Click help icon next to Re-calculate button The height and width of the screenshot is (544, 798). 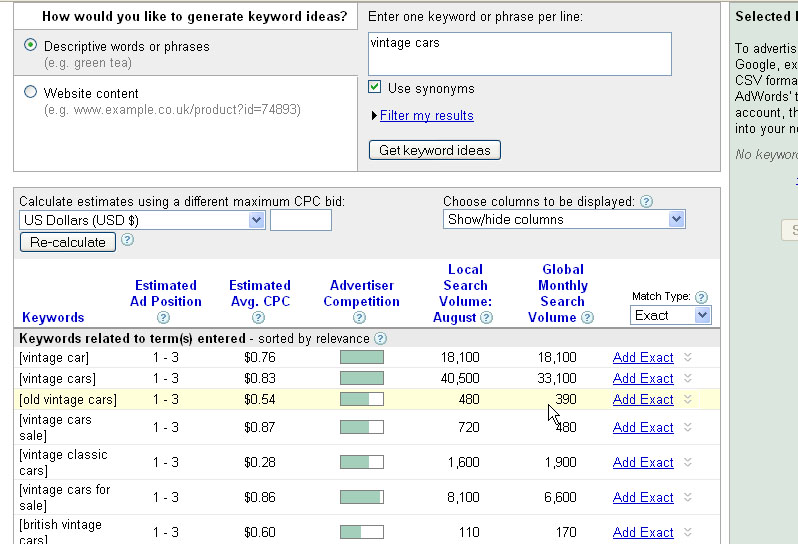pyautogui.click(x=127, y=241)
